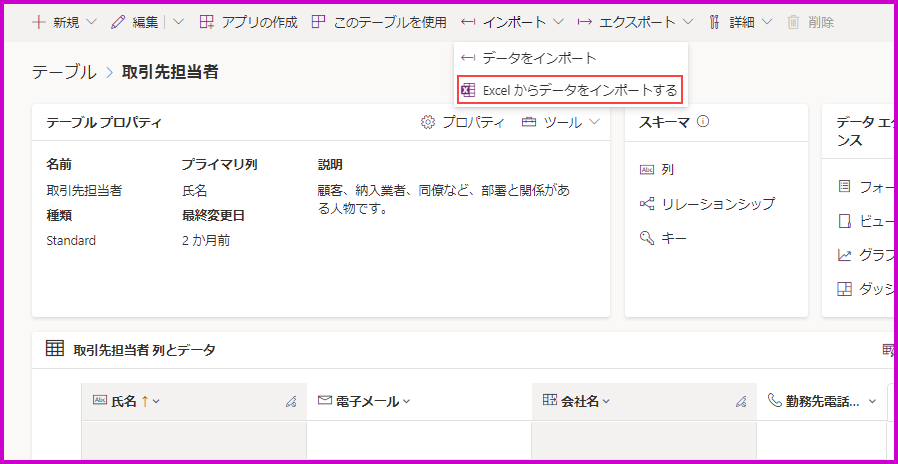Choose データをインポート from the menu
Viewport: 898px width, 464px height.
[x=539, y=58]
